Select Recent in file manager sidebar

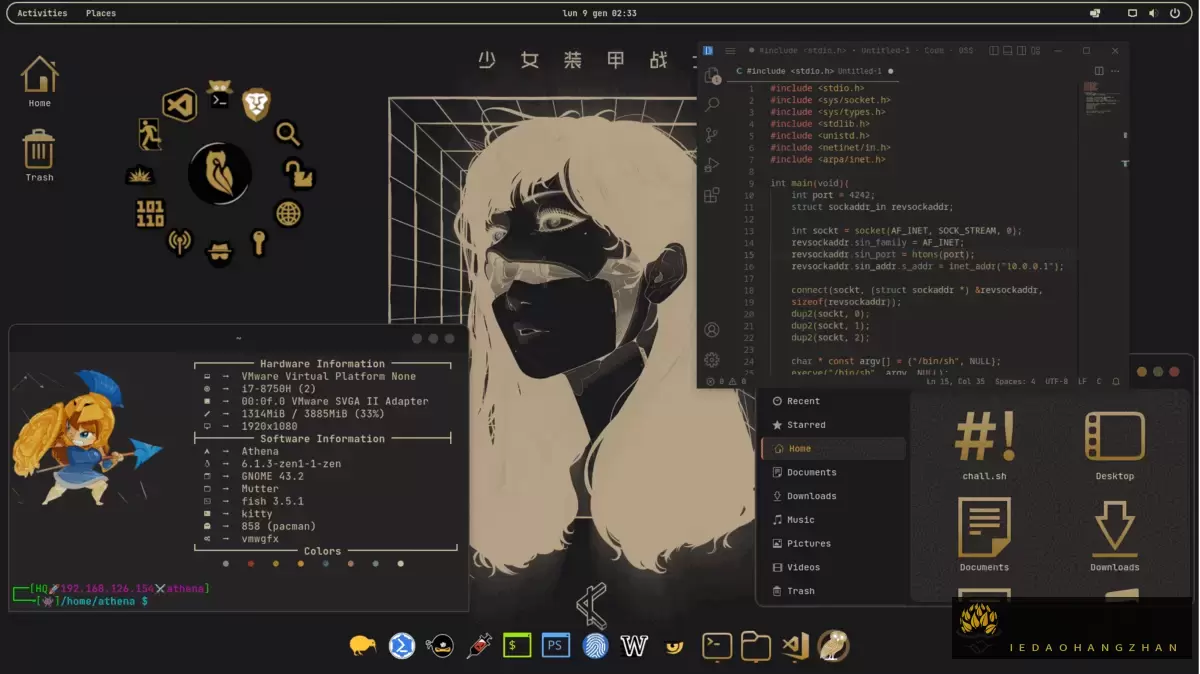833,401
